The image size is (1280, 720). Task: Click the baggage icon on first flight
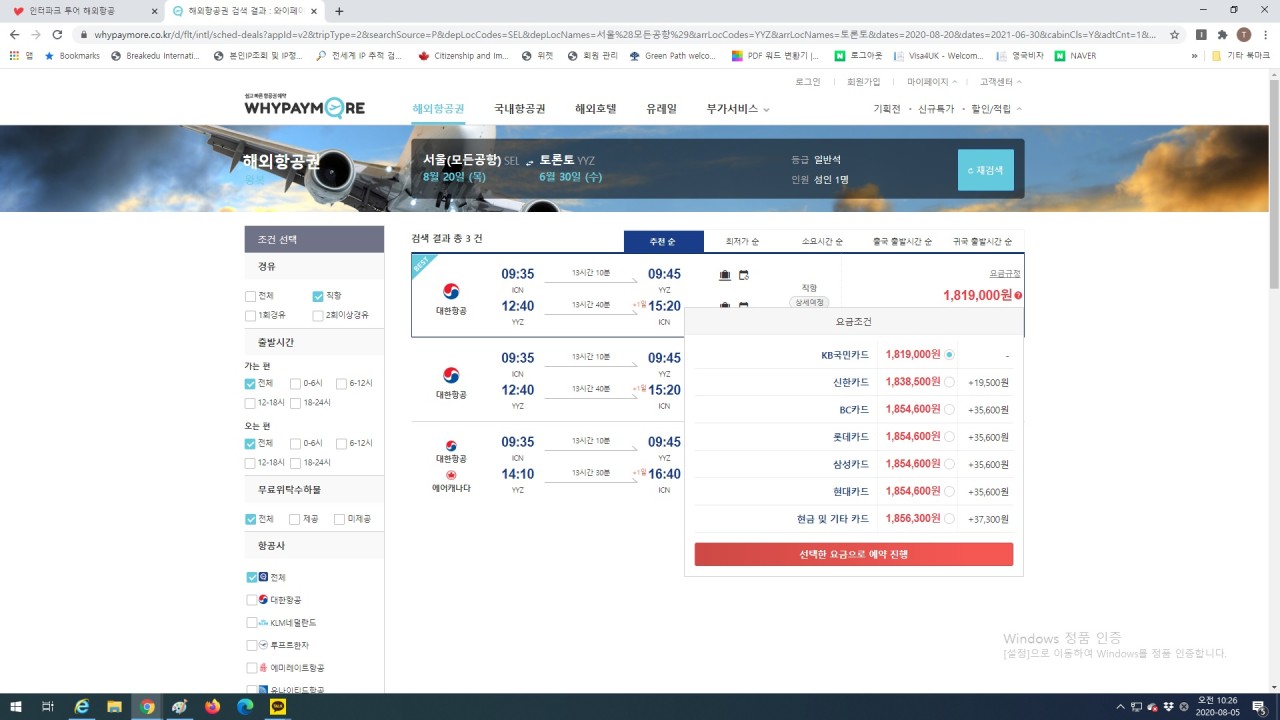(725, 275)
